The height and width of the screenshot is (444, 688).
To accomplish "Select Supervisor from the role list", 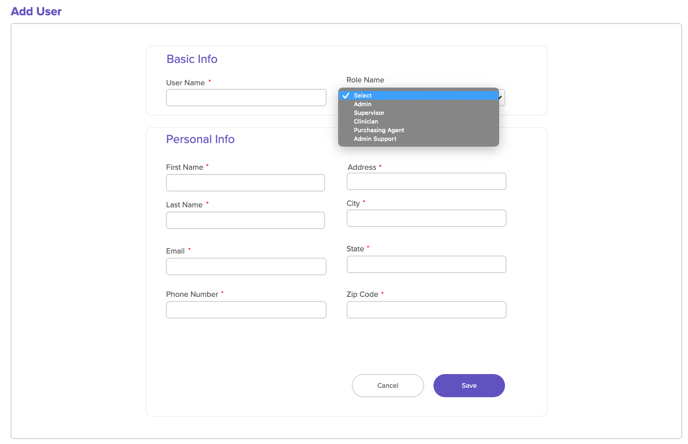I will (369, 113).
